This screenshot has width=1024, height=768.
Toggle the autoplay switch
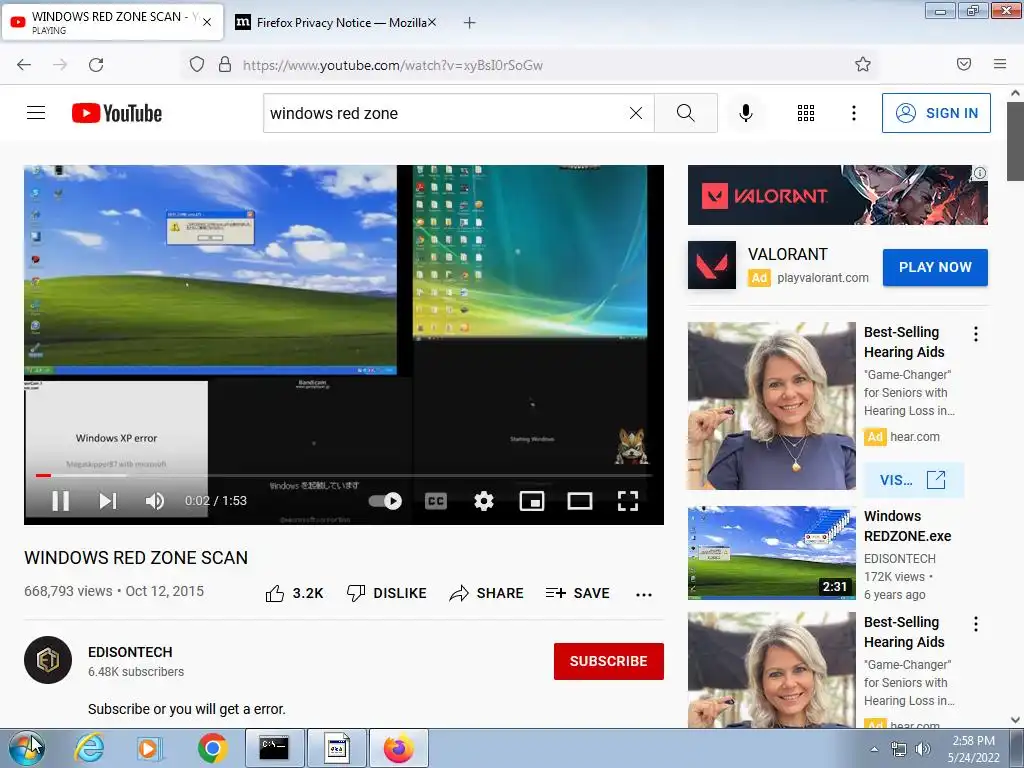tap(385, 501)
